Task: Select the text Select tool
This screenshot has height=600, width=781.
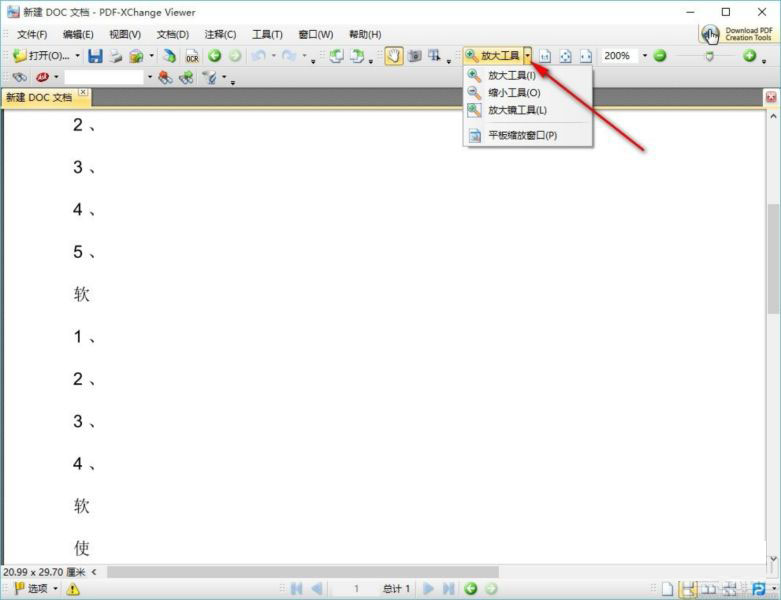Action: pyautogui.click(x=434, y=56)
